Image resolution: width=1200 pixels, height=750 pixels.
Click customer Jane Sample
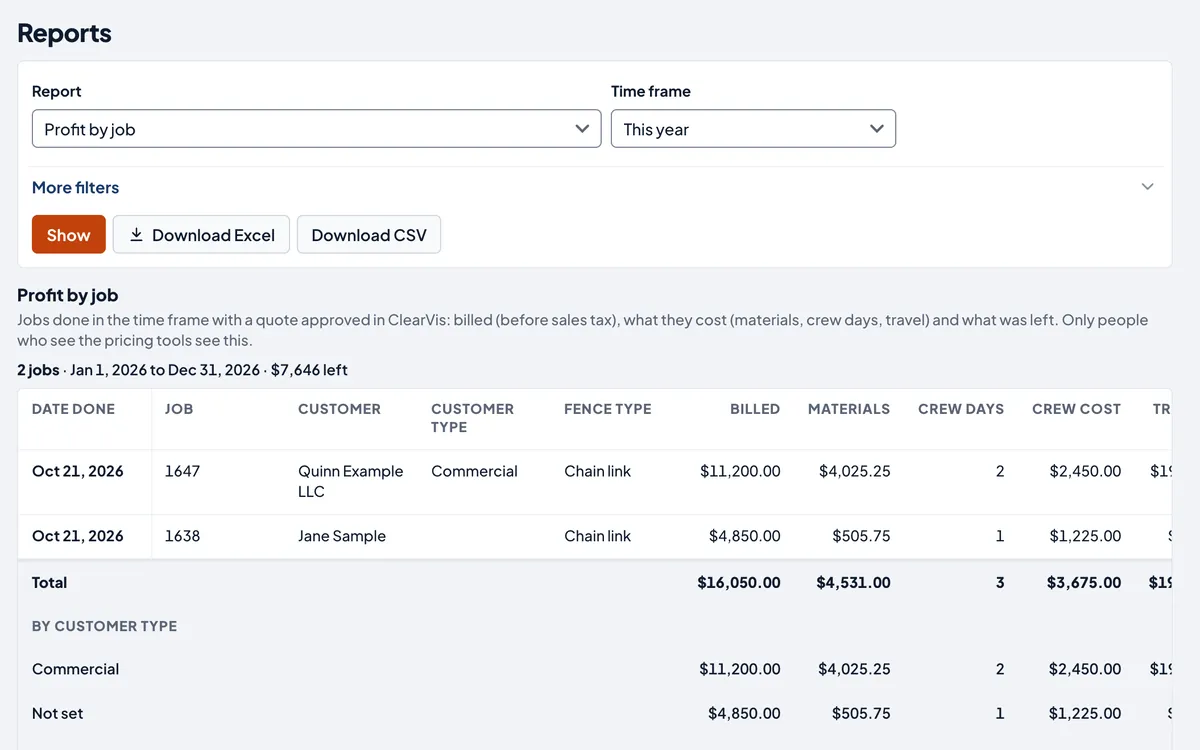342,536
